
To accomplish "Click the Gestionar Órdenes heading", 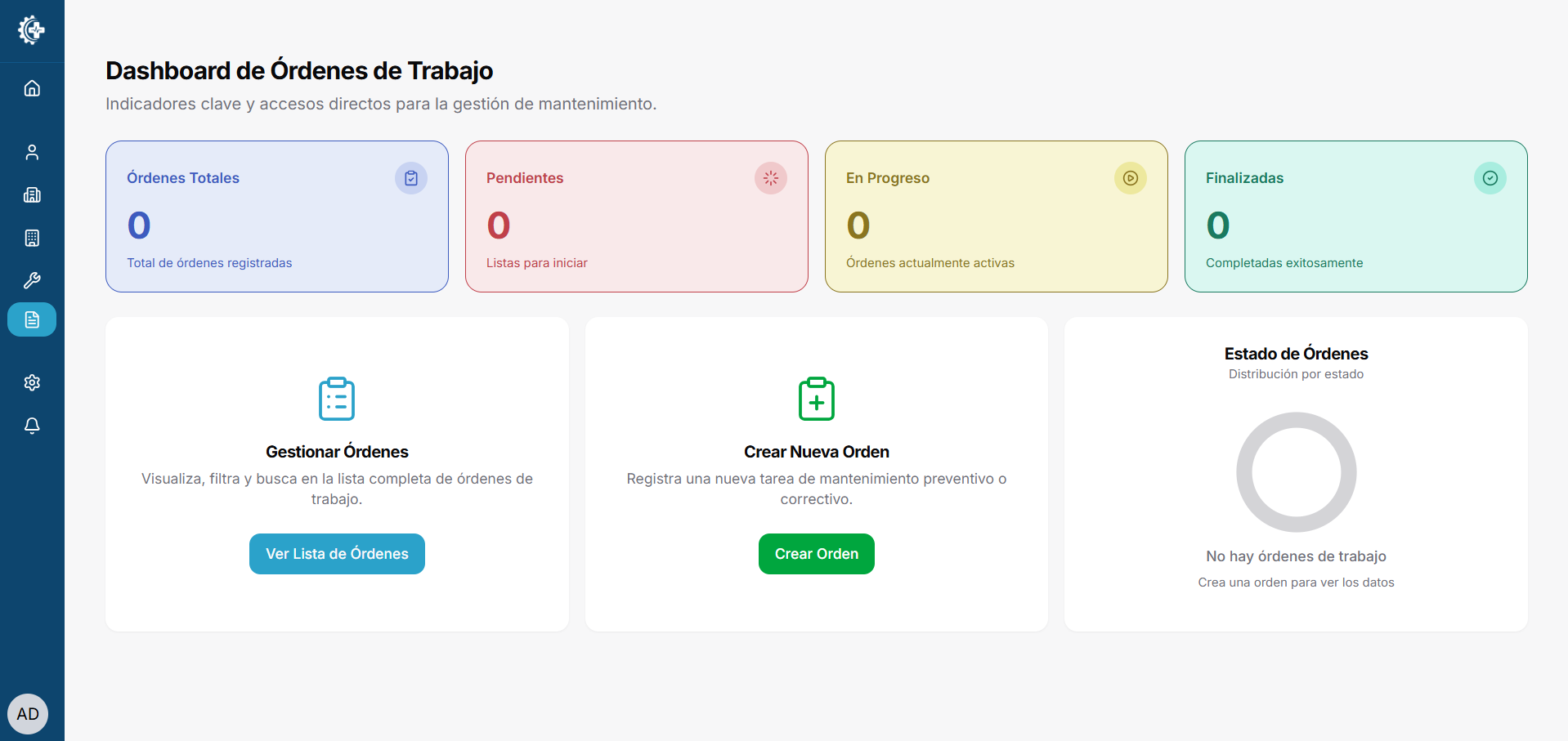I will 337,452.
